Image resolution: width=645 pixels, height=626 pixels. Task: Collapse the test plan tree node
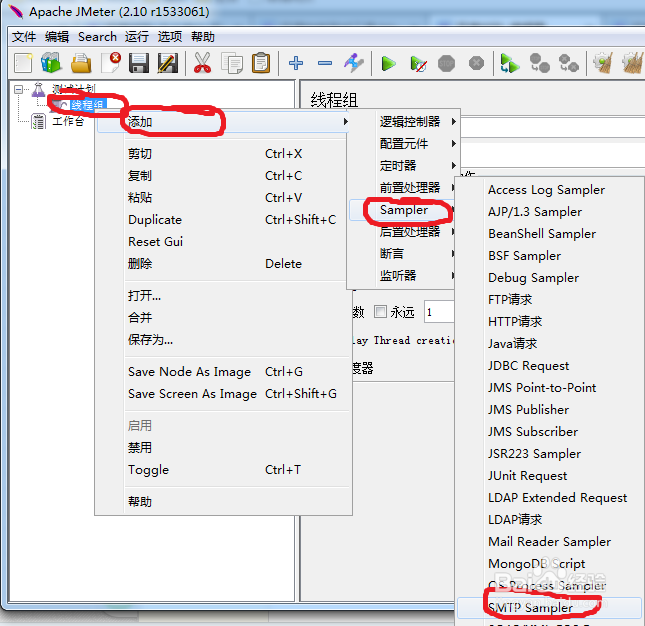pos(19,89)
